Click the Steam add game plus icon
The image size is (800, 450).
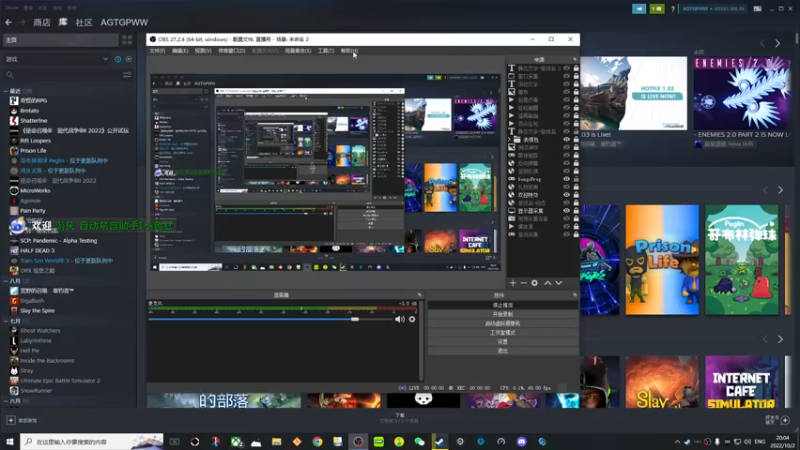pos(11,420)
